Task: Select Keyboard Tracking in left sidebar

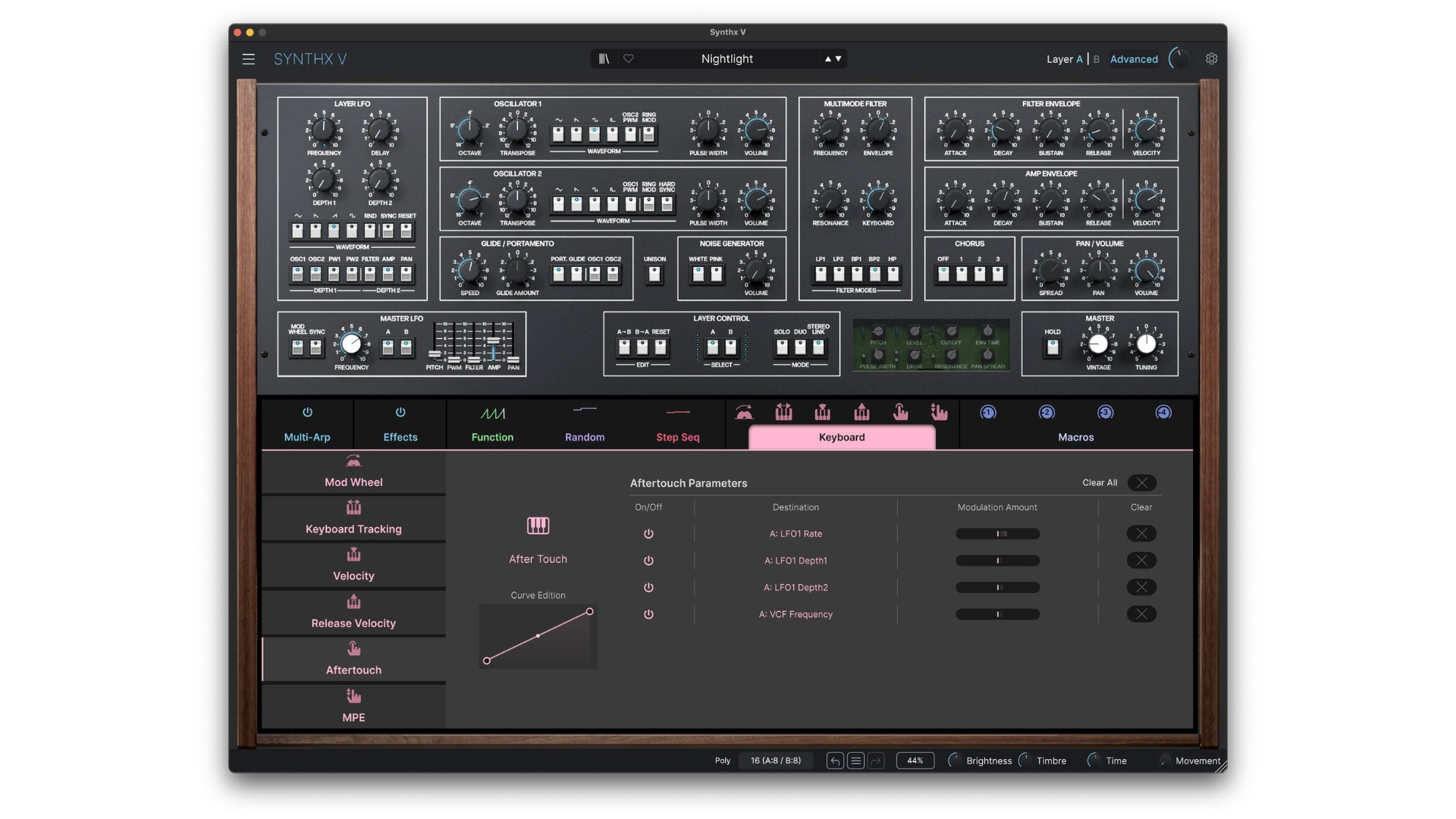Action: point(353,519)
